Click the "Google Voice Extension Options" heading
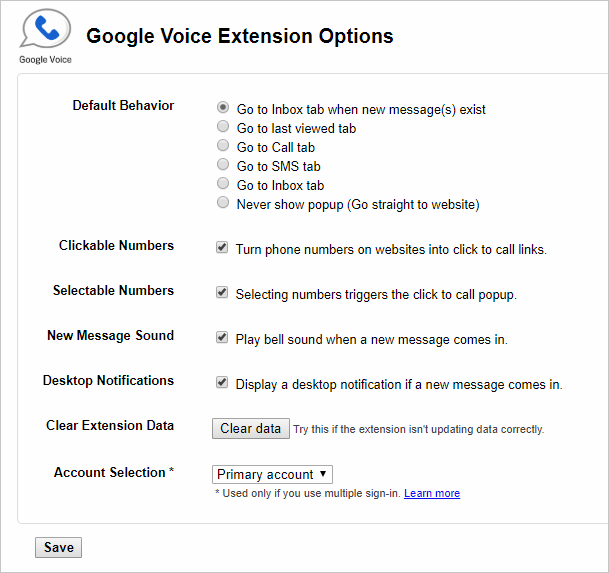The height and width of the screenshot is (573, 609). 240,37
